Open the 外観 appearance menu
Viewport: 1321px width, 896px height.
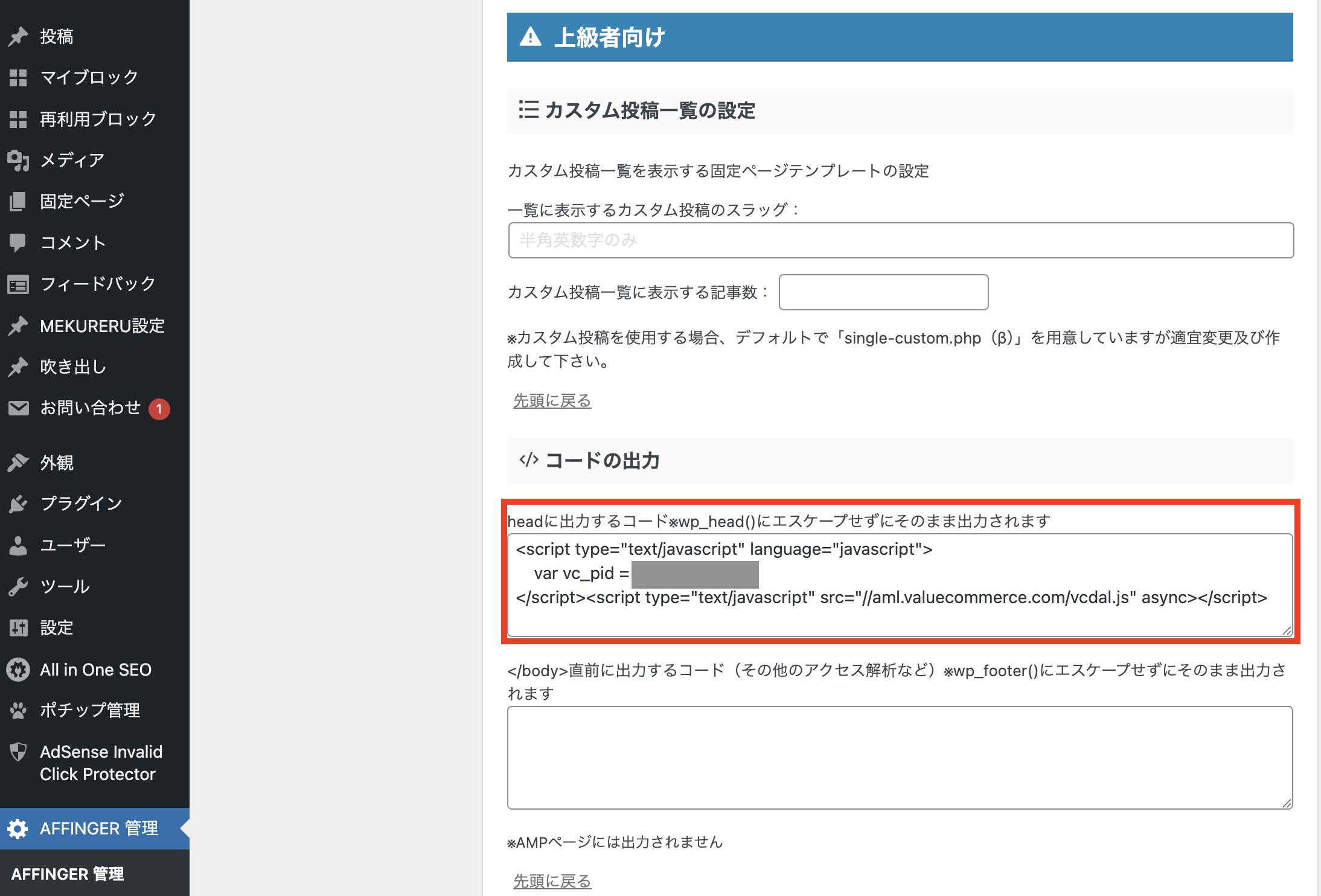point(57,462)
